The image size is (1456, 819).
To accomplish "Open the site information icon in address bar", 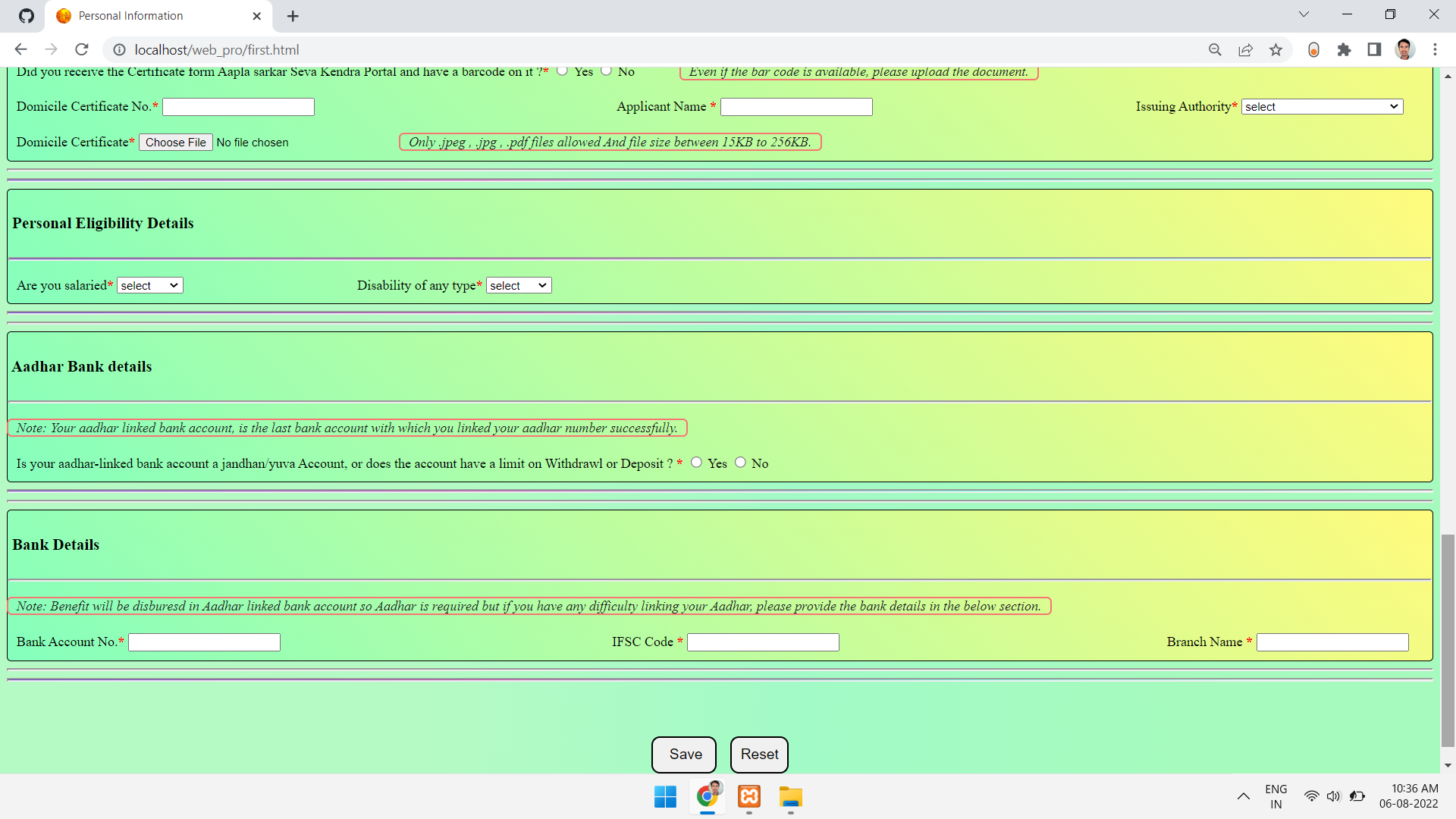I will pyautogui.click(x=119, y=49).
